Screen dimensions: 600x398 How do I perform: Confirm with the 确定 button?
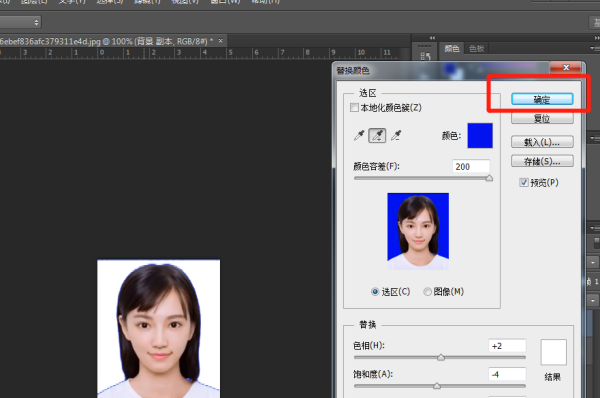542,100
